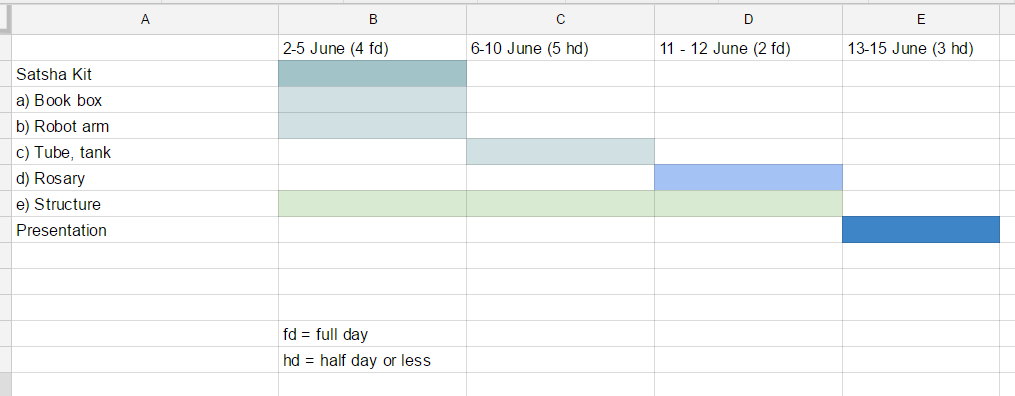
Task: Click the 'd) Rosary' label cell
Action: pyautogui.click(x=145, y=177)
